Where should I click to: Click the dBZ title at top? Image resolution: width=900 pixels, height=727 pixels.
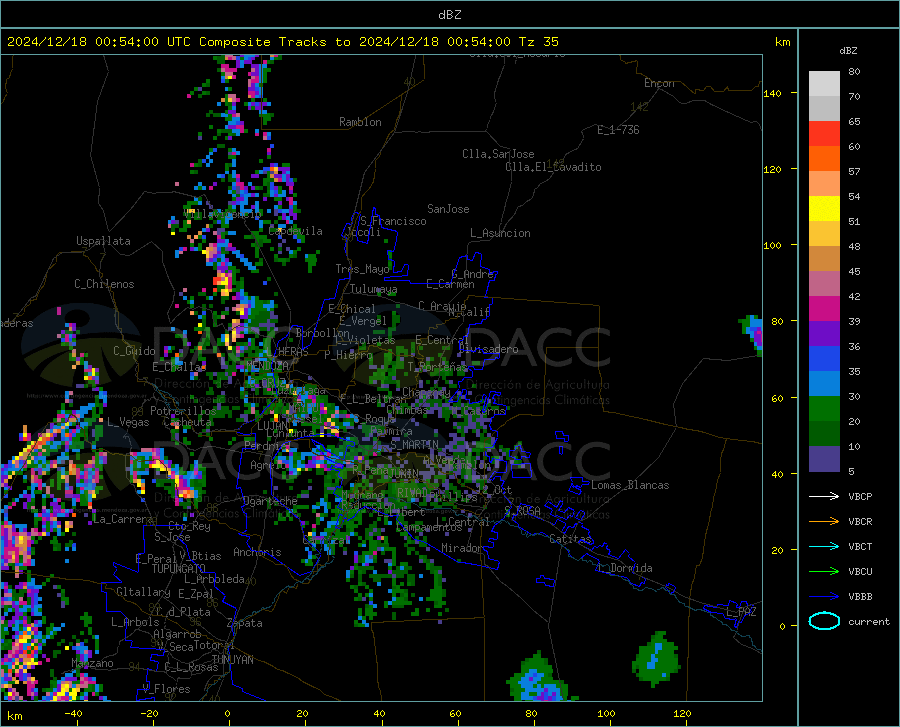pyautogui.click(x=449, y=15)
